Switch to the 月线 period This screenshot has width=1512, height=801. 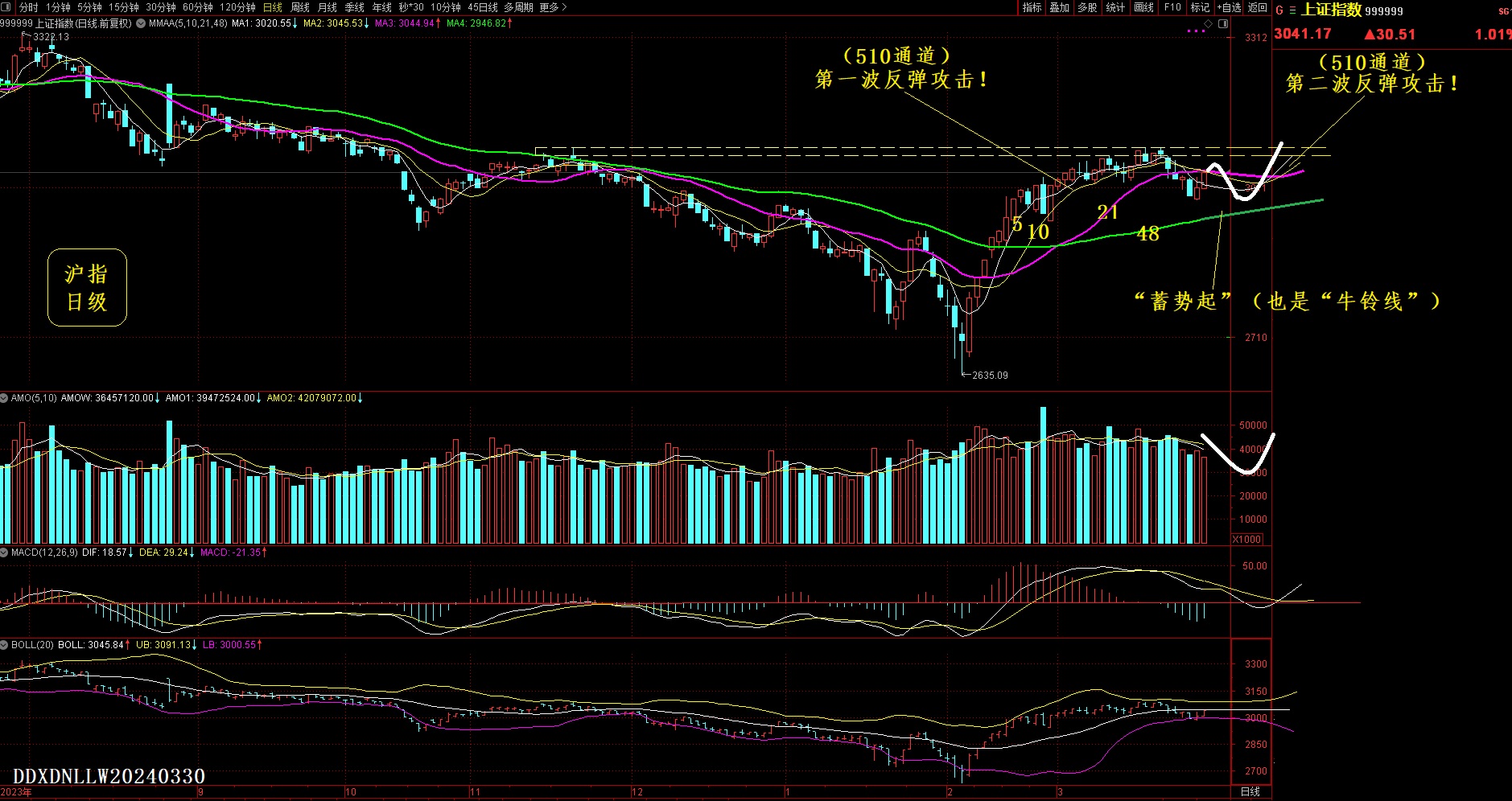[x=328, y=7]
